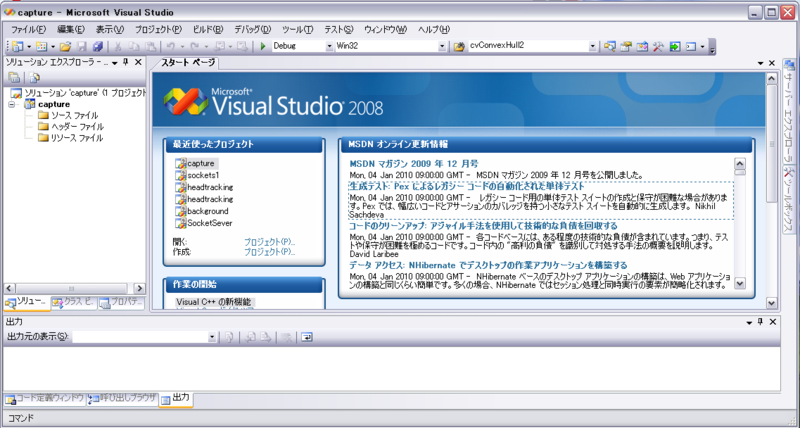Viewport: 800px width, 428px height.
Task: Click the New Project toolbar icon
Action: click(x=18, y=46)
